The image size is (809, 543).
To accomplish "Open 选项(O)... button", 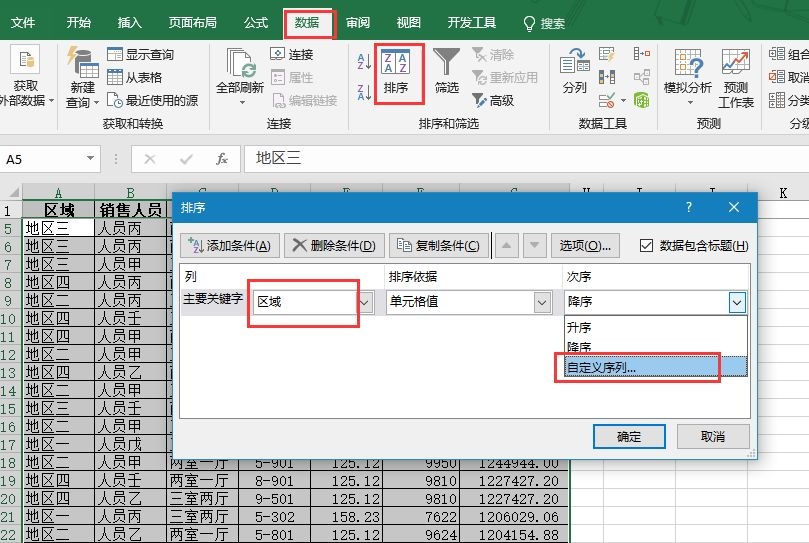I will tap(585, 246).
